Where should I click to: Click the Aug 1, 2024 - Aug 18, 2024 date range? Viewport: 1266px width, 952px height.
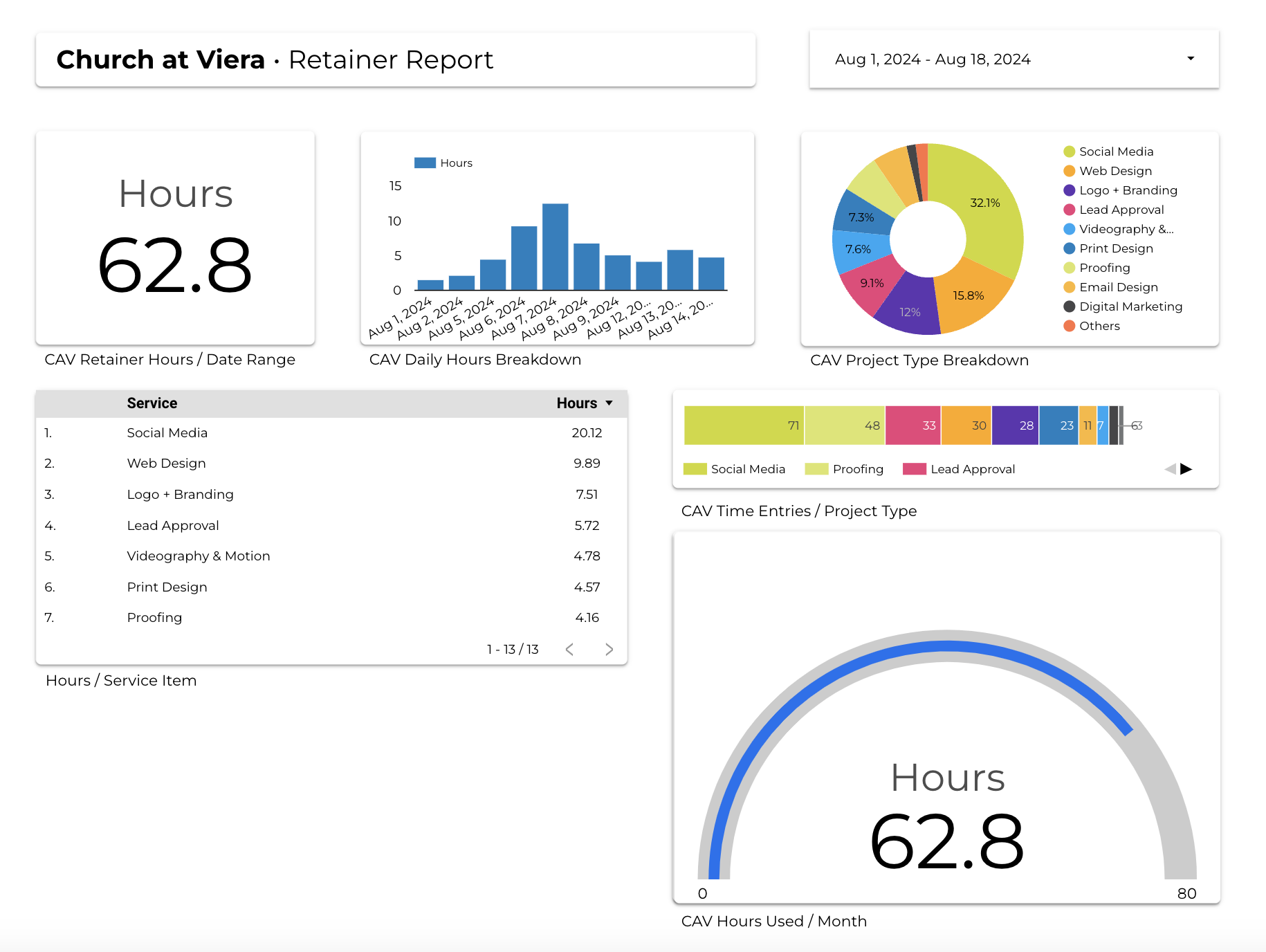point(933,59)
